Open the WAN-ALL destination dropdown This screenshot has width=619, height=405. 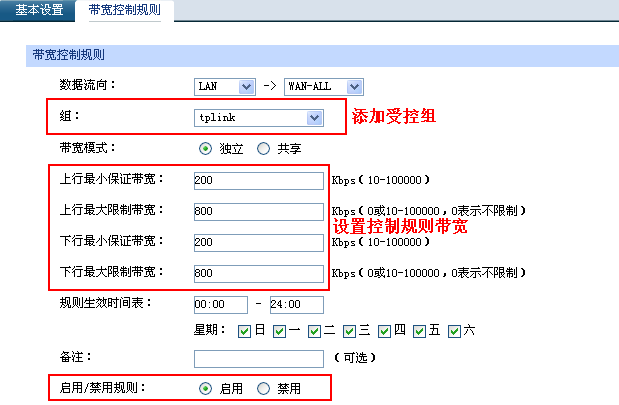click(x=322, y=87)
